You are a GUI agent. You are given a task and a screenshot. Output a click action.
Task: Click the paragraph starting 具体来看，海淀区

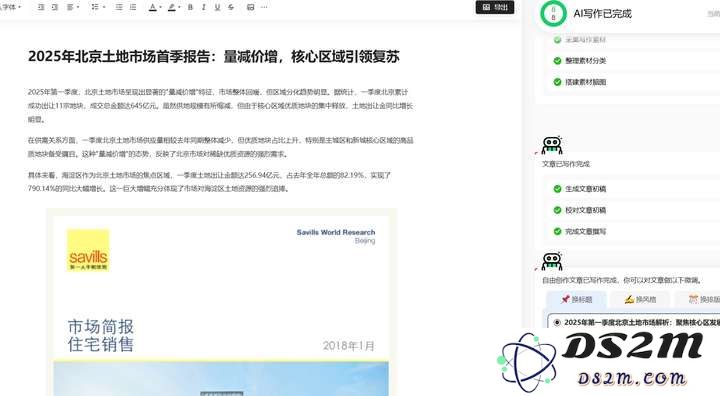tap(209, 182)
